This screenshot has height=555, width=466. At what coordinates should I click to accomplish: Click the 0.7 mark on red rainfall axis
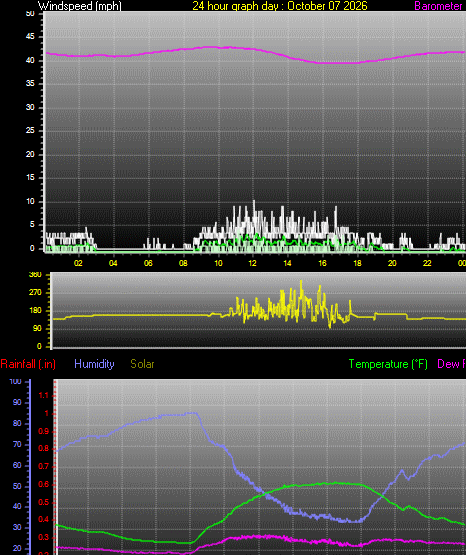(x=44, y=467)
